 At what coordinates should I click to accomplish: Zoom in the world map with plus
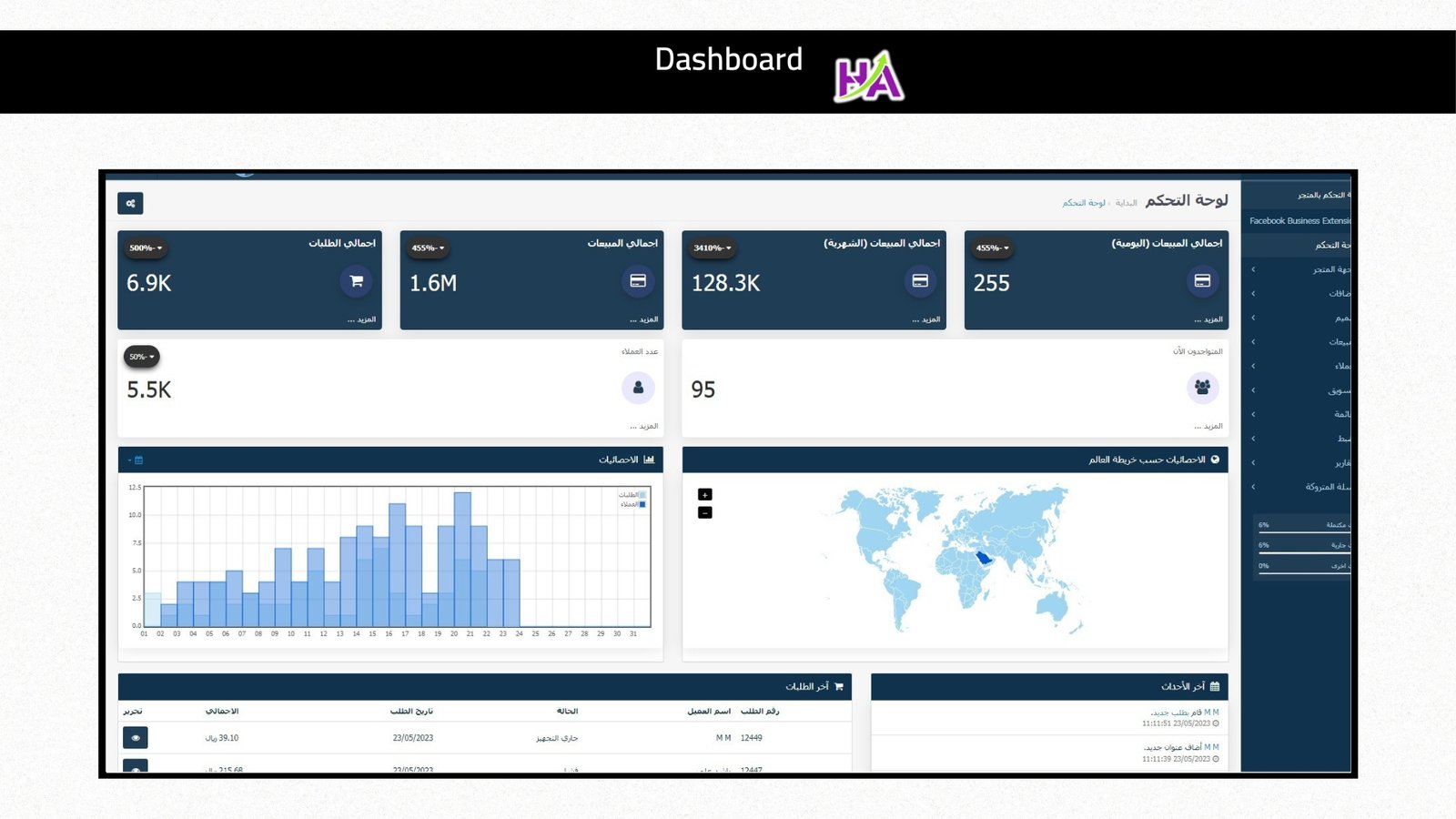[704, 495]
